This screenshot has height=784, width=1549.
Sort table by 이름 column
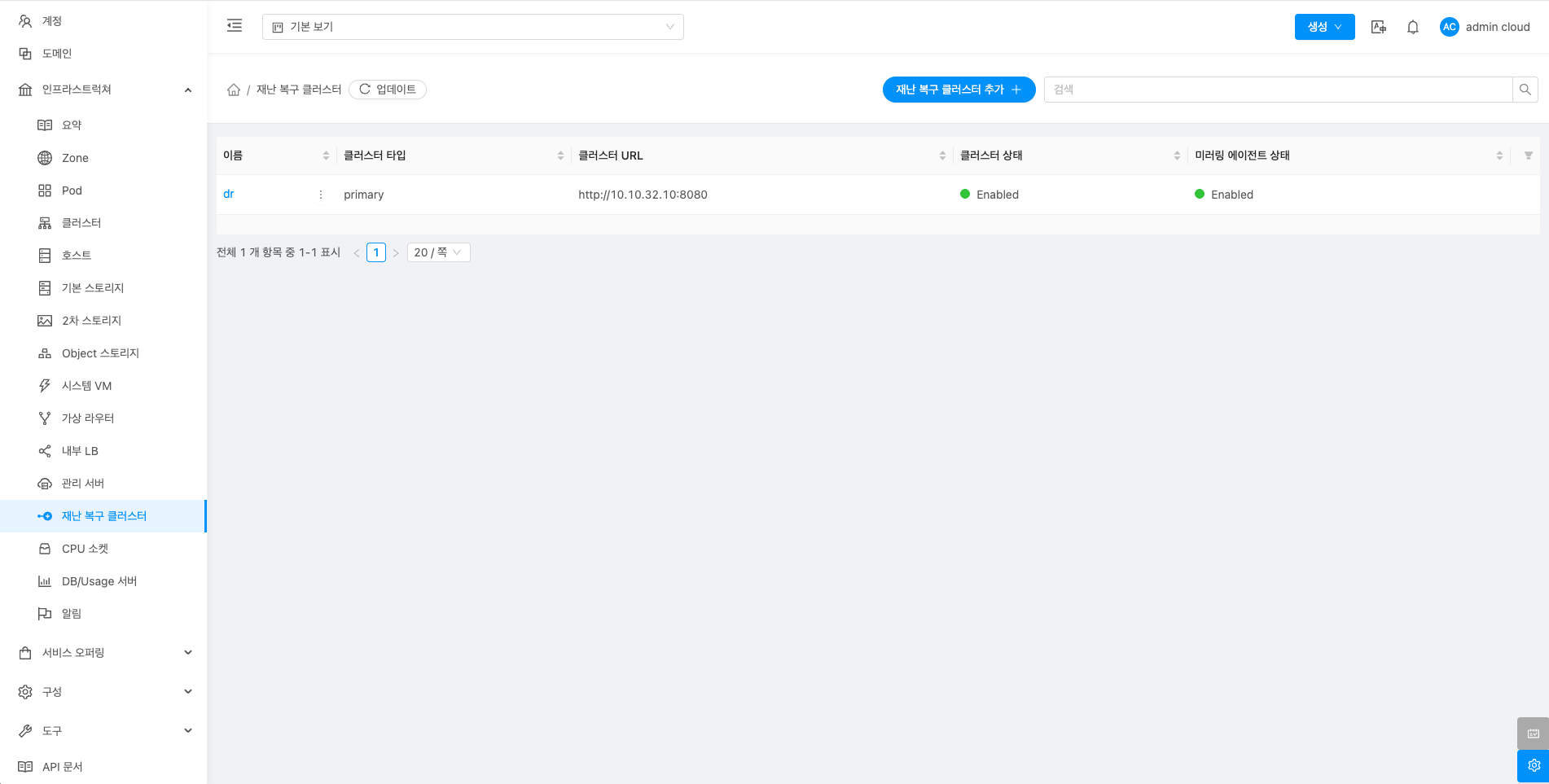(326, 155)
